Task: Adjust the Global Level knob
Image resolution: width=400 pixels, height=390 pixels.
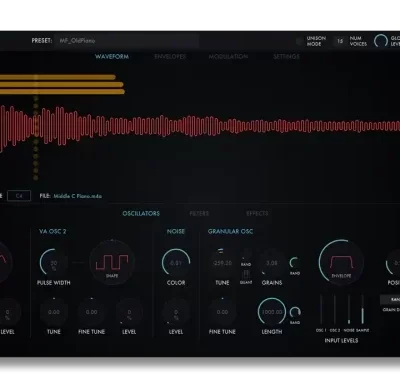Action: 381,41
